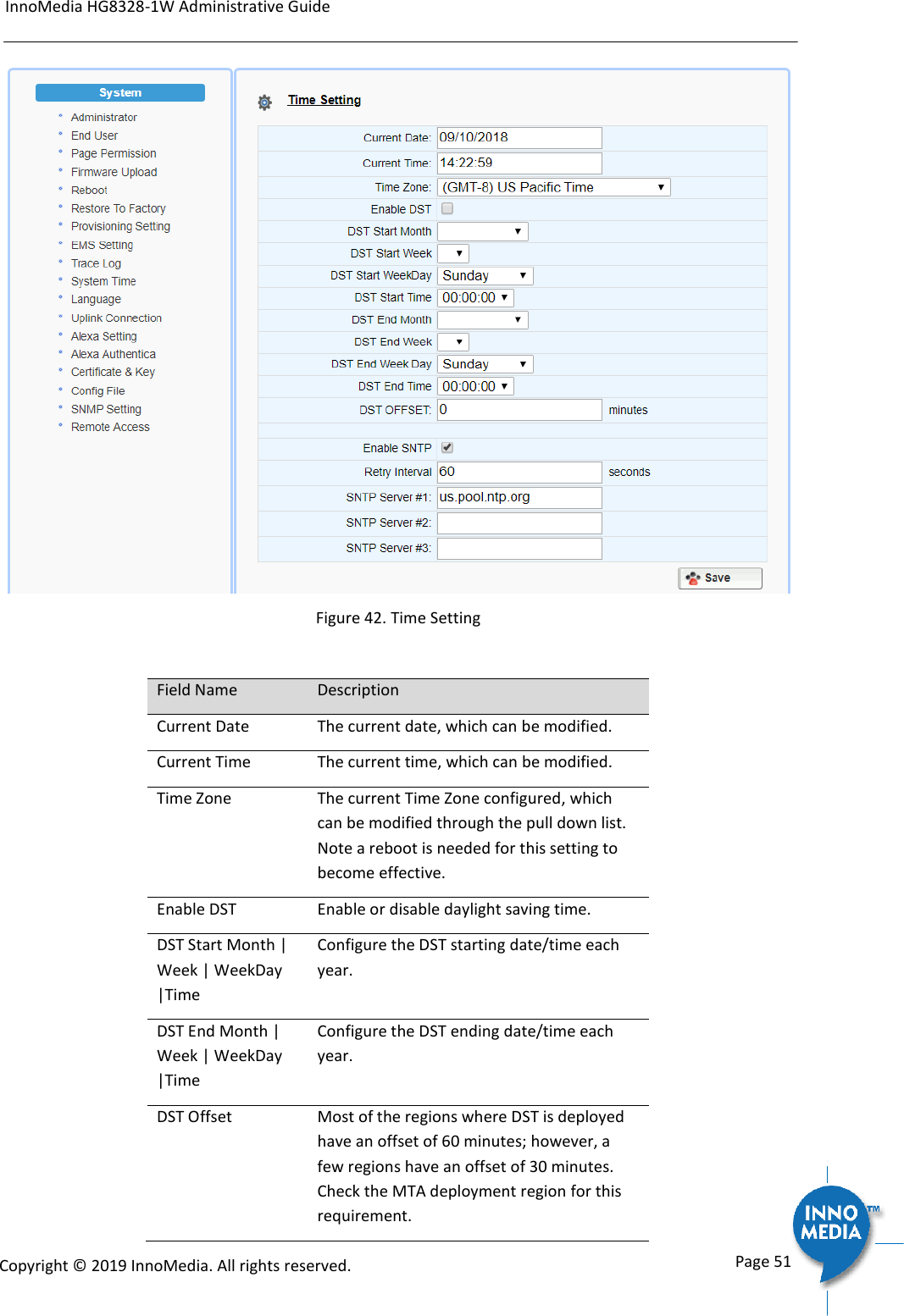Disable the Enable SNTP checkbox

[x=446, y=447]
